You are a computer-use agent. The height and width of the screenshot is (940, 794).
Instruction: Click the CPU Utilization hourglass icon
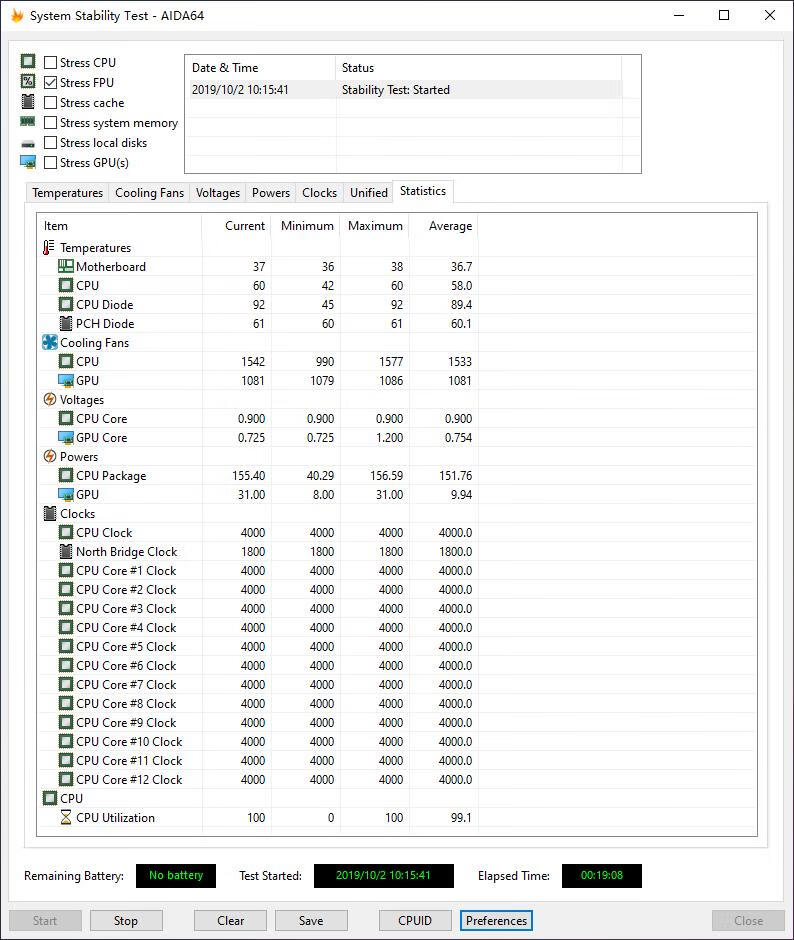pos(66,817)
